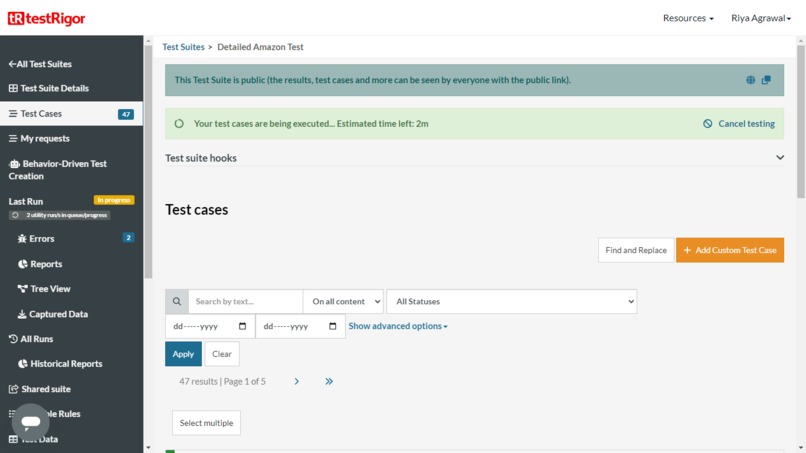Click 'Detailed Amazon Test' breadcrumb text
The image size is (806, 453).
point(260,47)
